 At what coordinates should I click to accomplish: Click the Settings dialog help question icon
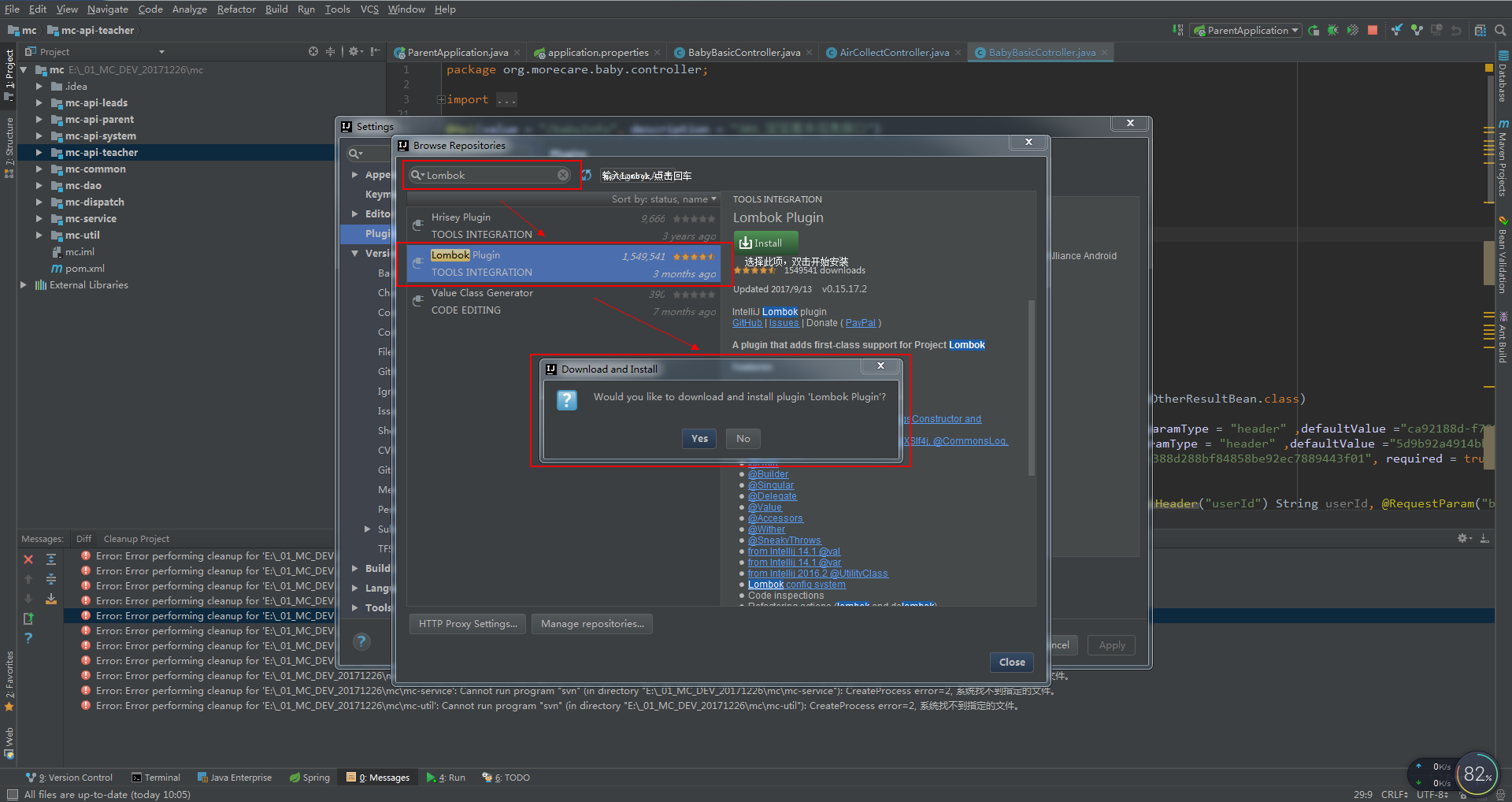point(361,641)
